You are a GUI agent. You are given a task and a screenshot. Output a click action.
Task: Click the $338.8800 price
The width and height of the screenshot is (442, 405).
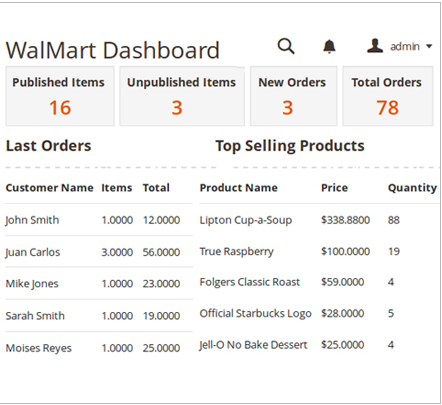tap(345, 220)
